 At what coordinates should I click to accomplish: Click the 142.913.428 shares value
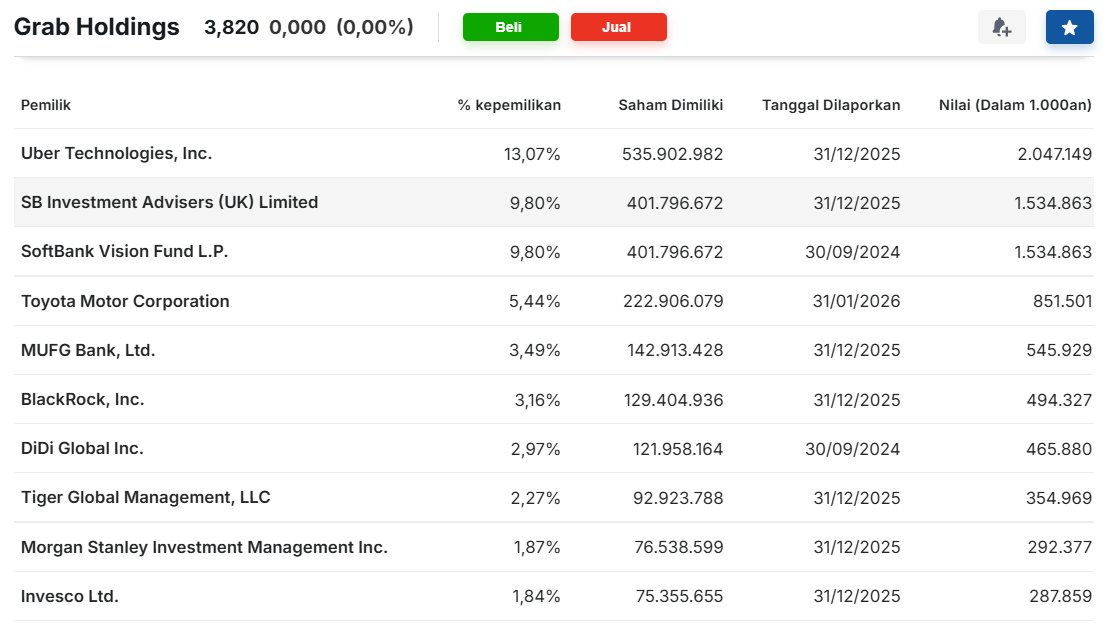tap(676, 350)
